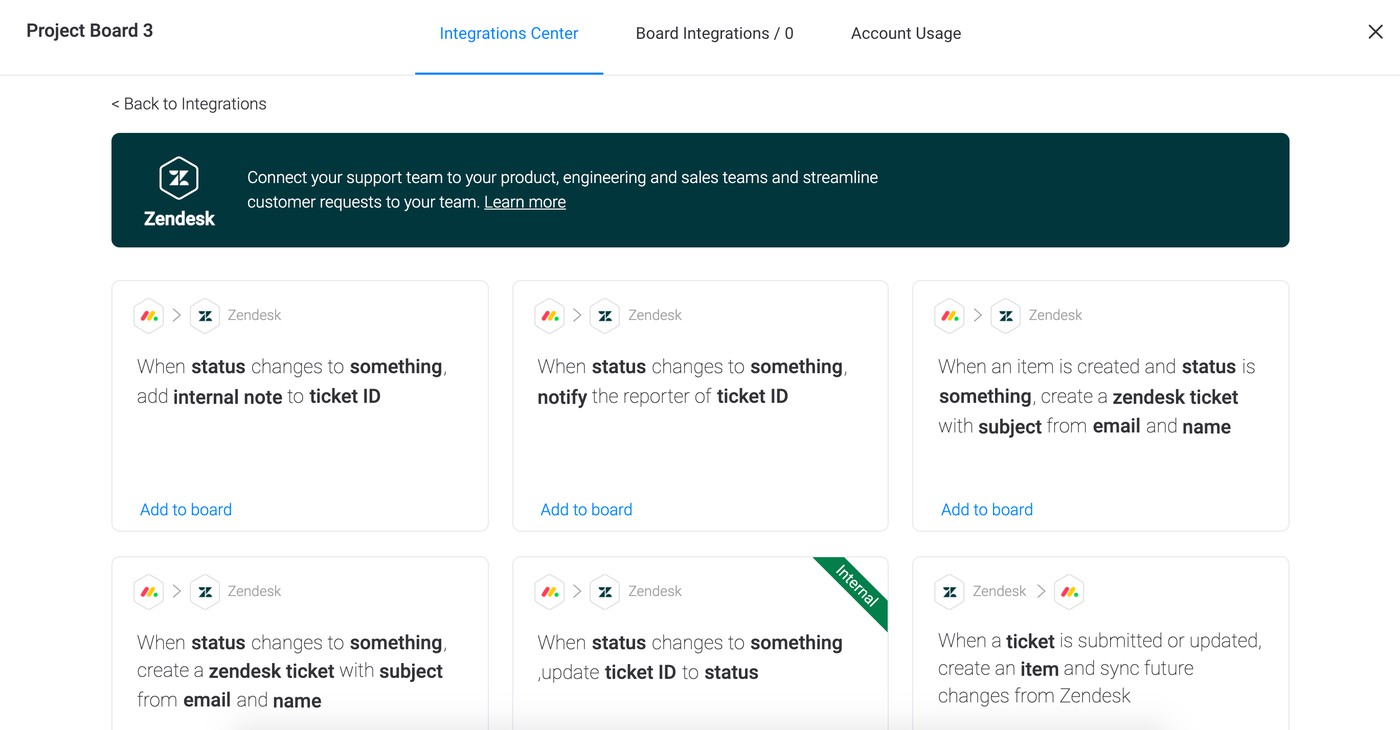1400x730 pixels.
Task: Select the ticket submitted or updated recipe text
Action: [x=1099, y=668]
